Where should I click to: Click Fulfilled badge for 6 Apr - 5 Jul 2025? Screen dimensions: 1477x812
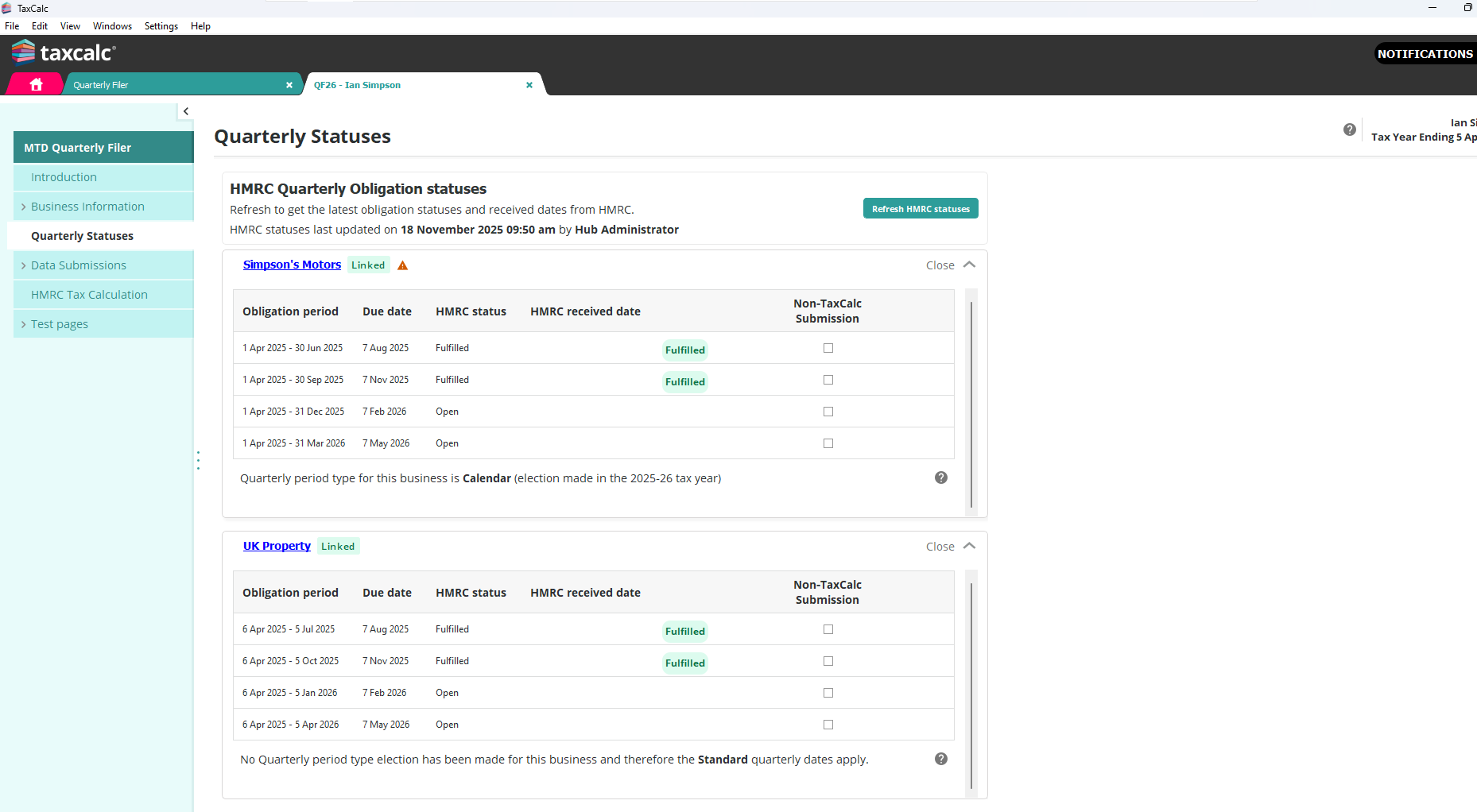(685, 631)
